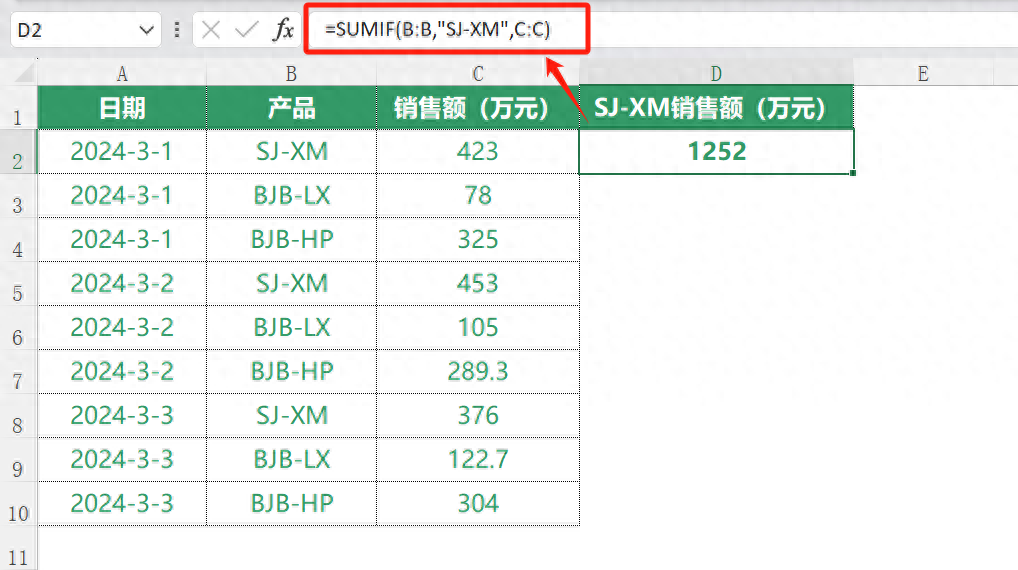
Task: Select cell with value 105
Action: point(478,328)
